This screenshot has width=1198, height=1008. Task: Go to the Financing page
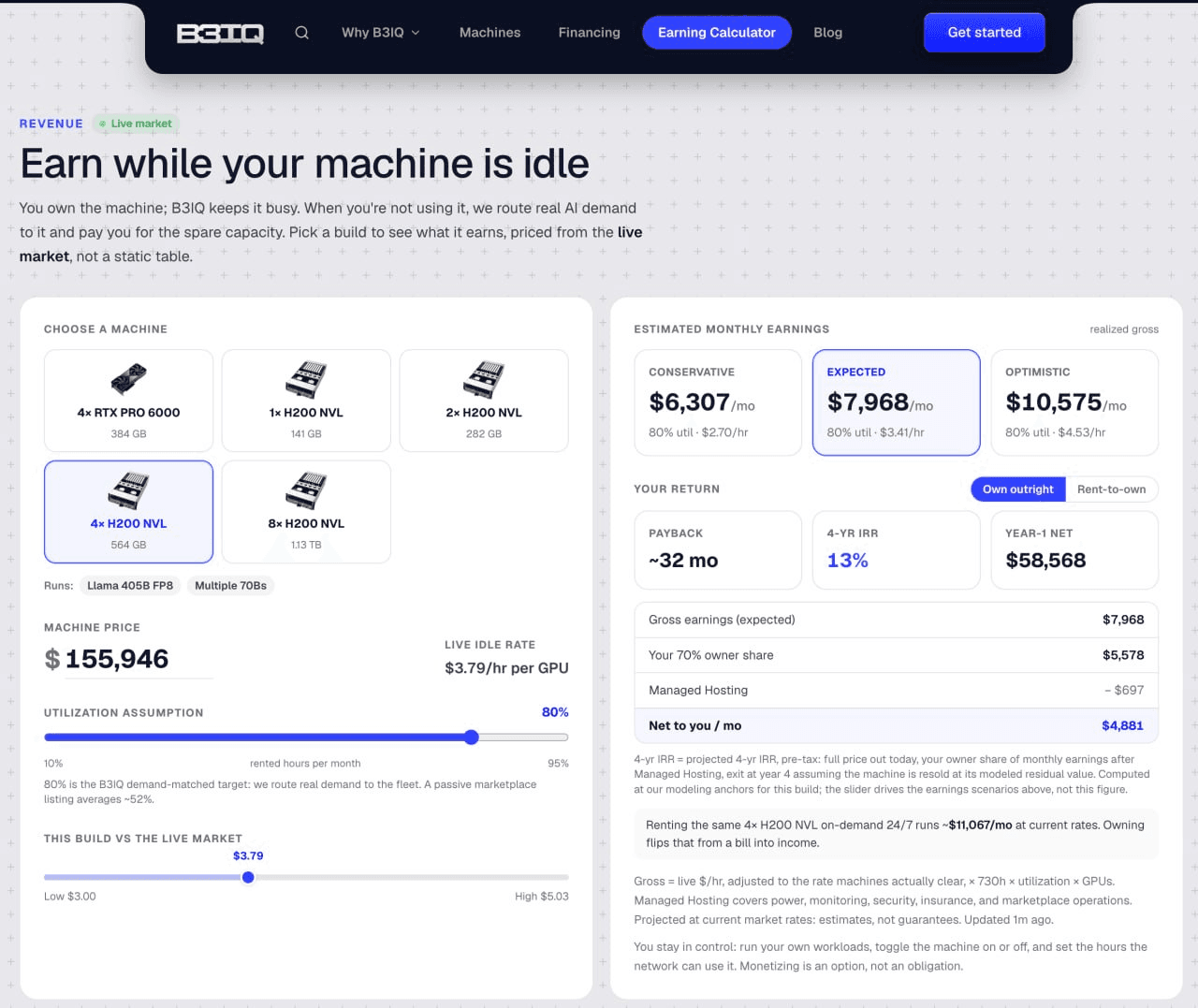point(589,33)
